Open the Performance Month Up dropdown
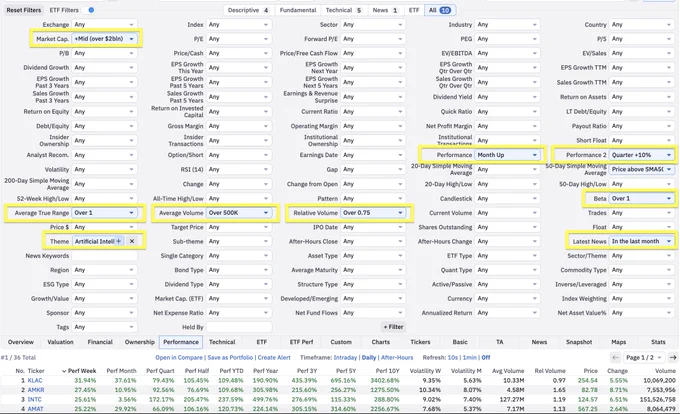This screenshot has height=414, width=680. click(507, 155)
